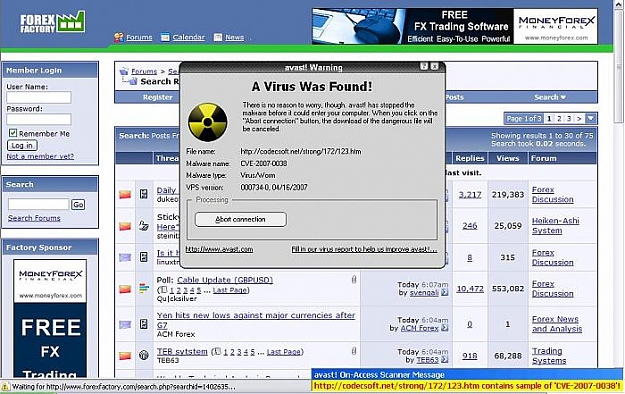Open the 246 replies count link
The width and height of the screenshot is (625, 394).
click(x=470, y=226)
